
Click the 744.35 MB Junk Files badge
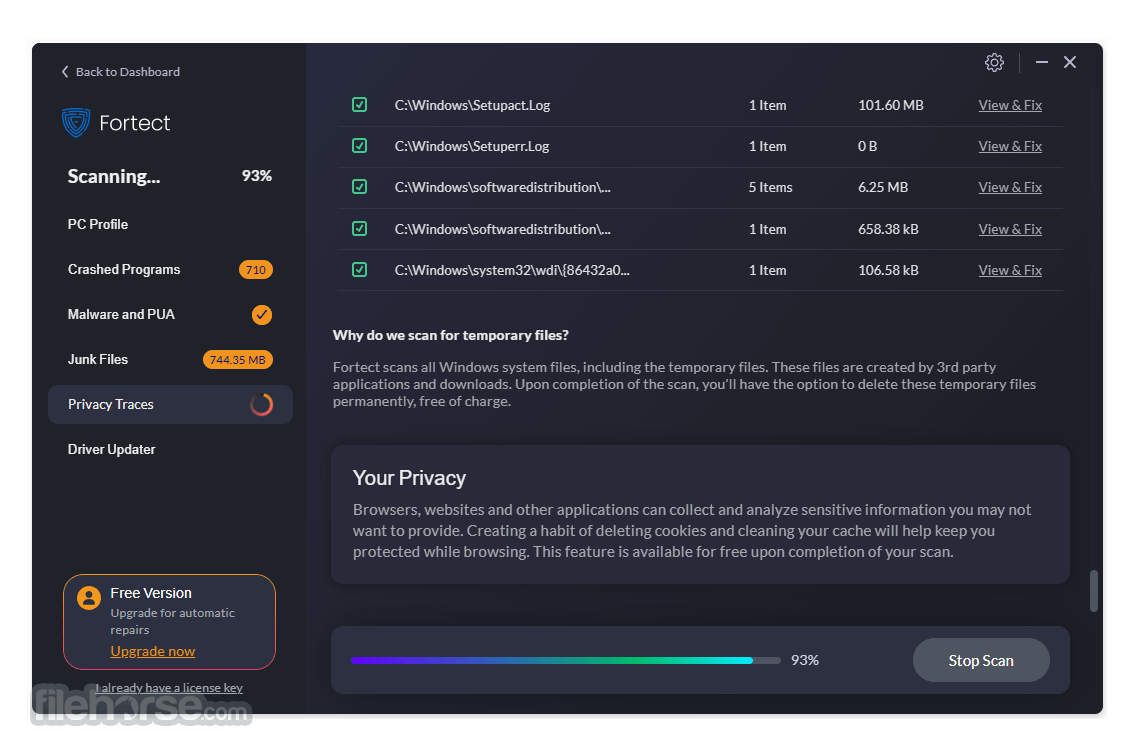point(237,360)
